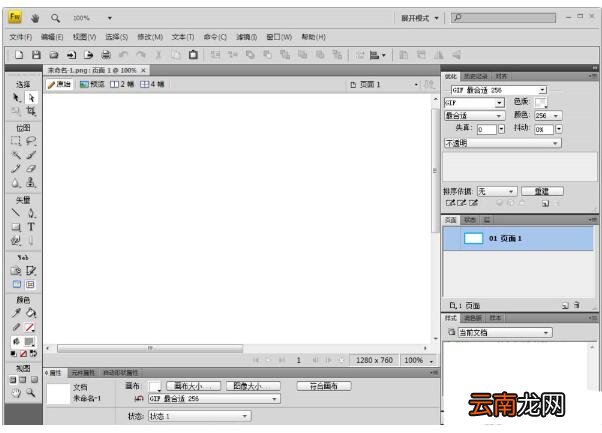The width and height of the screenshot is (602, 433).
Task: Open the styles current document dropdown
Action: click(x=505, y=332)
